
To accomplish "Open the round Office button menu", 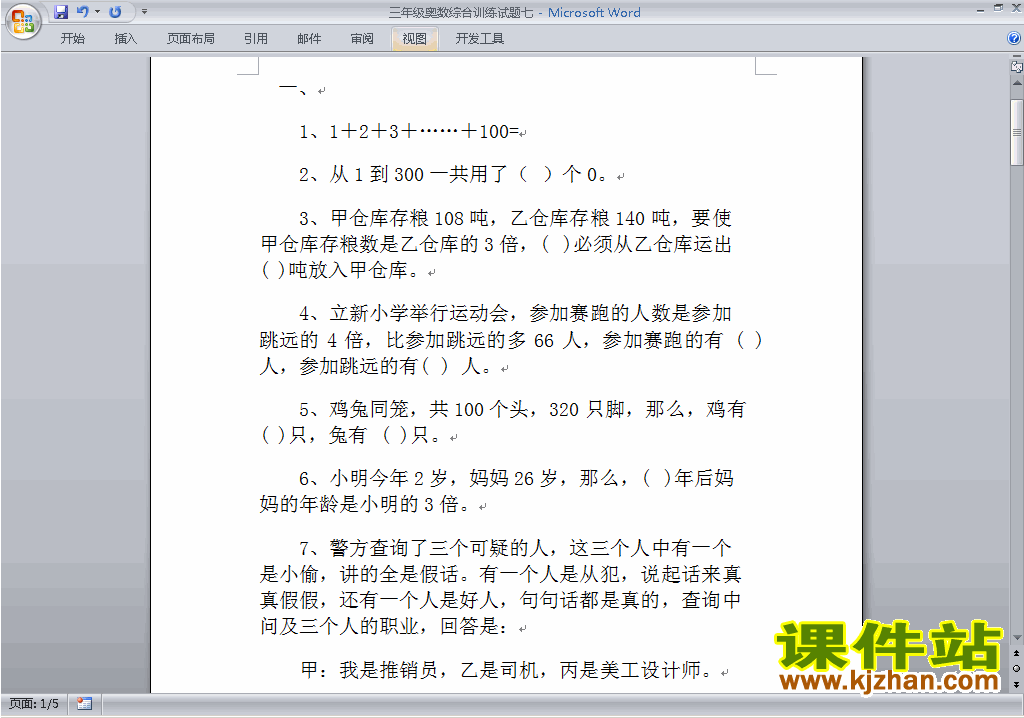I will click(23, 21).
